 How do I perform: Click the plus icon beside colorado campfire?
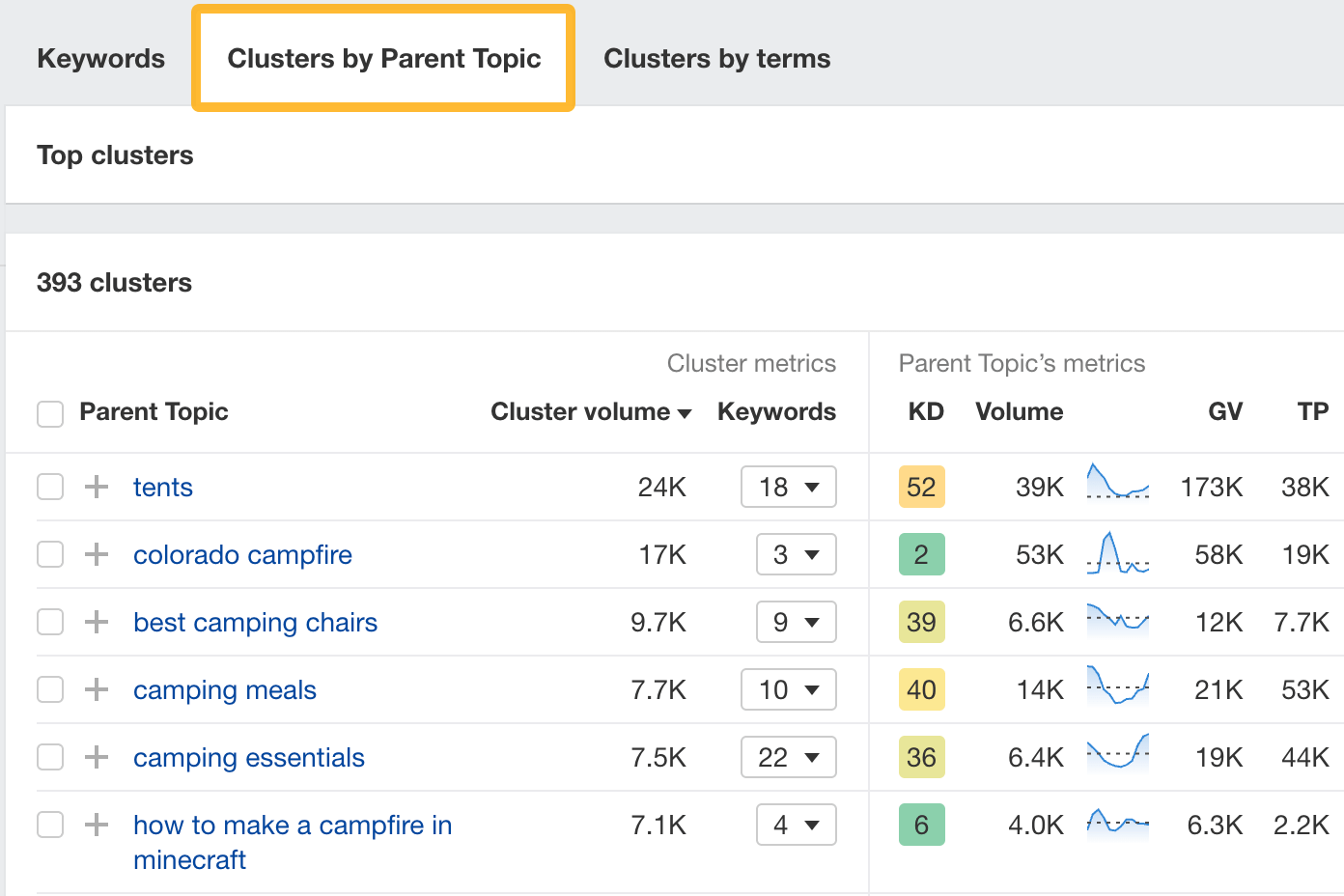point(96,554)
